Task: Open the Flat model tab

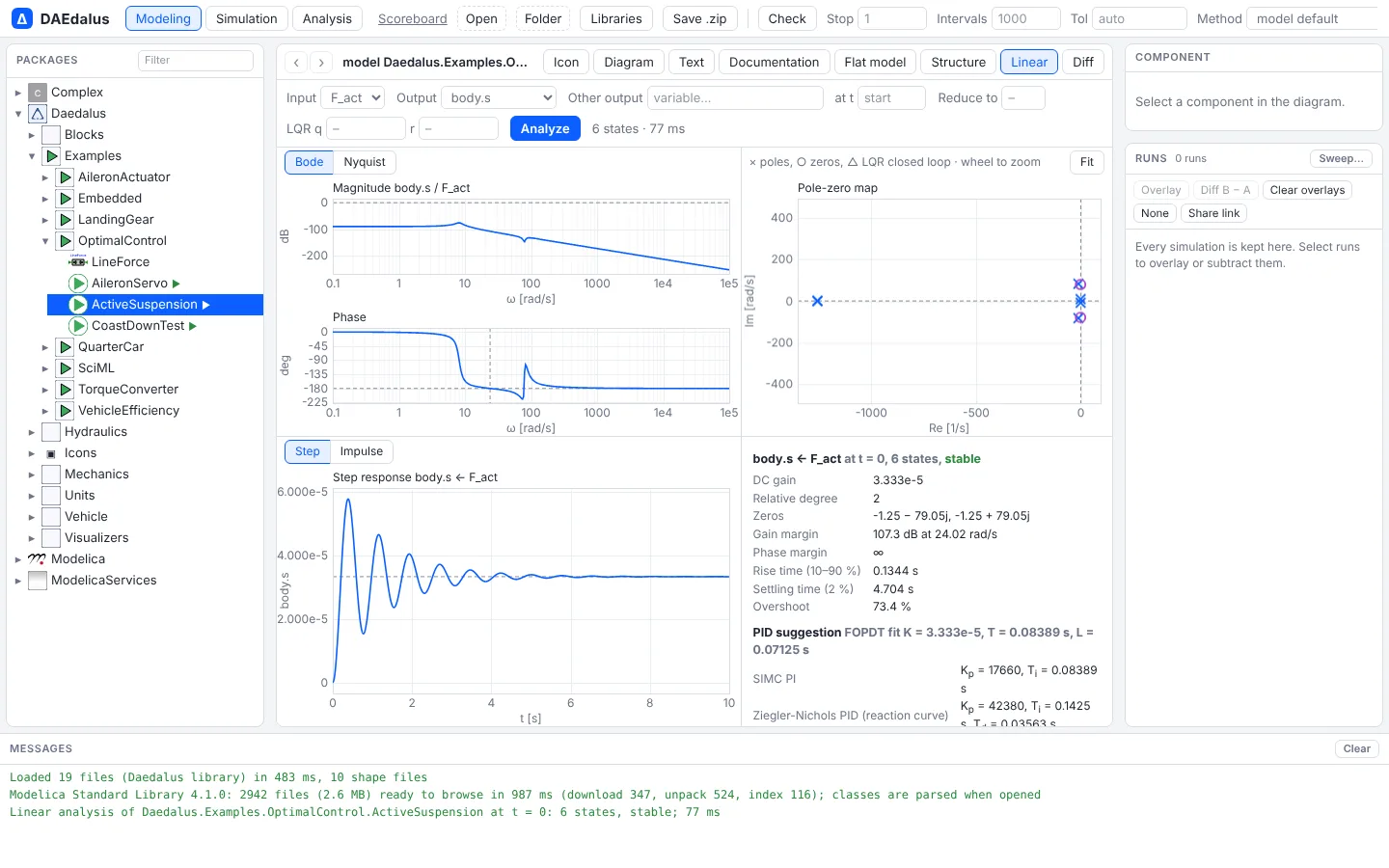Action: tap(875, 62)
